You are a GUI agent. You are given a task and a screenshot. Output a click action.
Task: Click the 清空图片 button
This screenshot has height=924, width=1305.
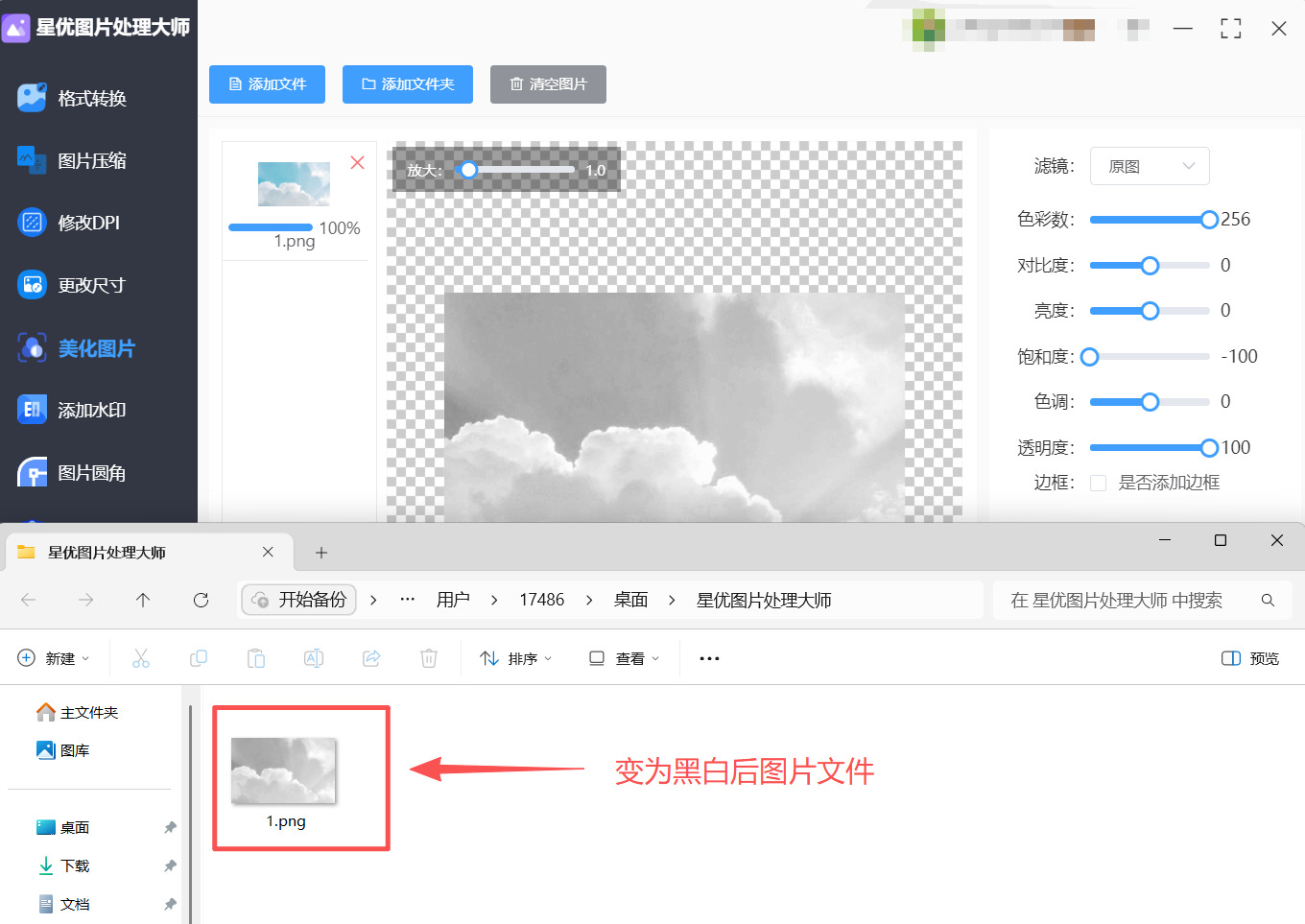[548, 84]
